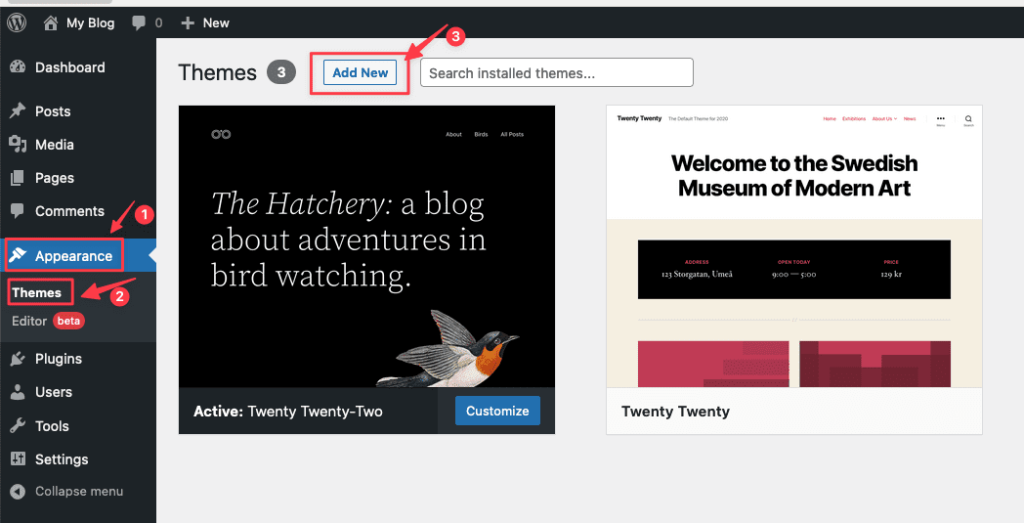
Task: Open the Media library sidebar item
Action: pyautogui.click(x=54, y=145)
